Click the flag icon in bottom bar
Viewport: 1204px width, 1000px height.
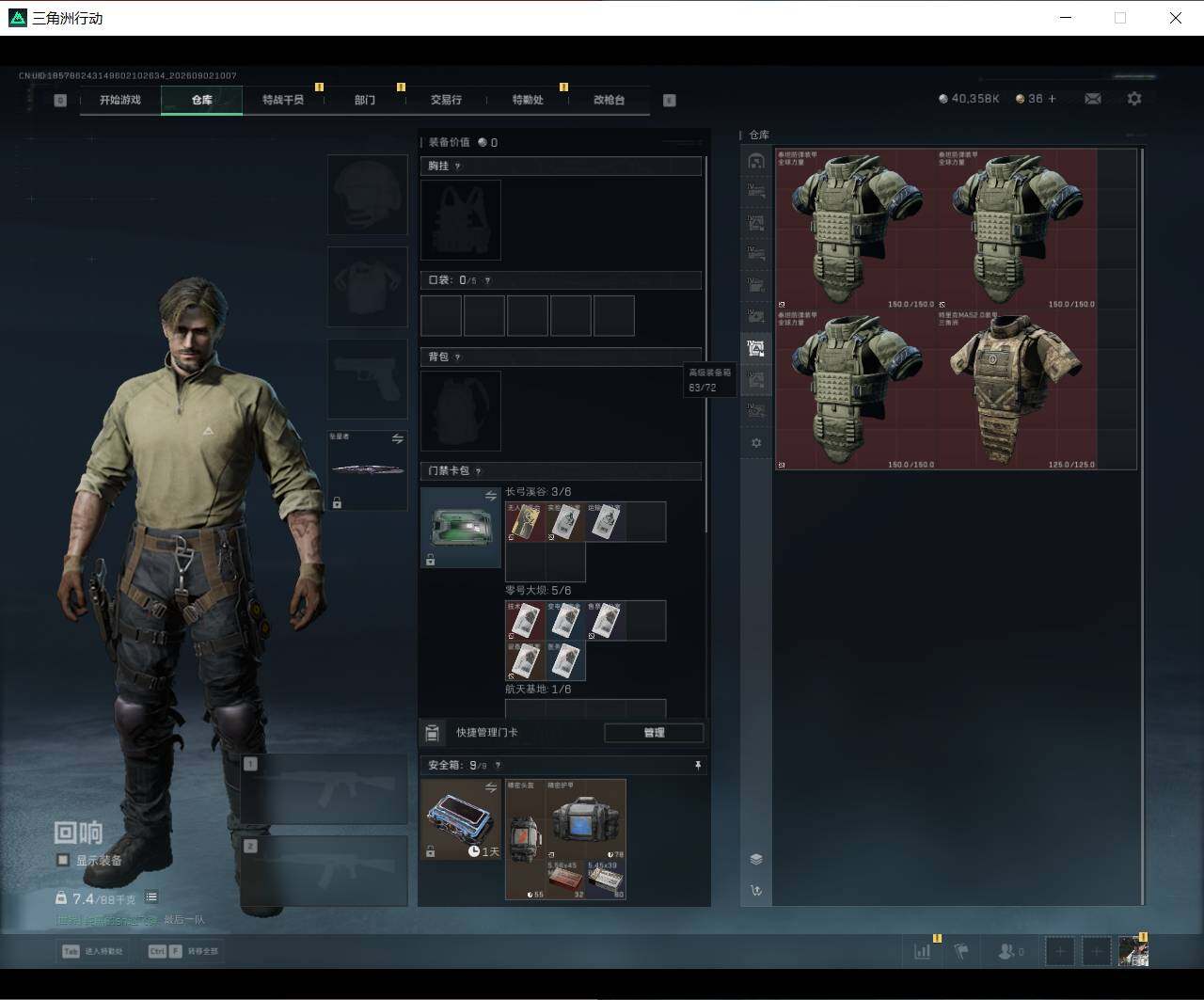(961, 951)
